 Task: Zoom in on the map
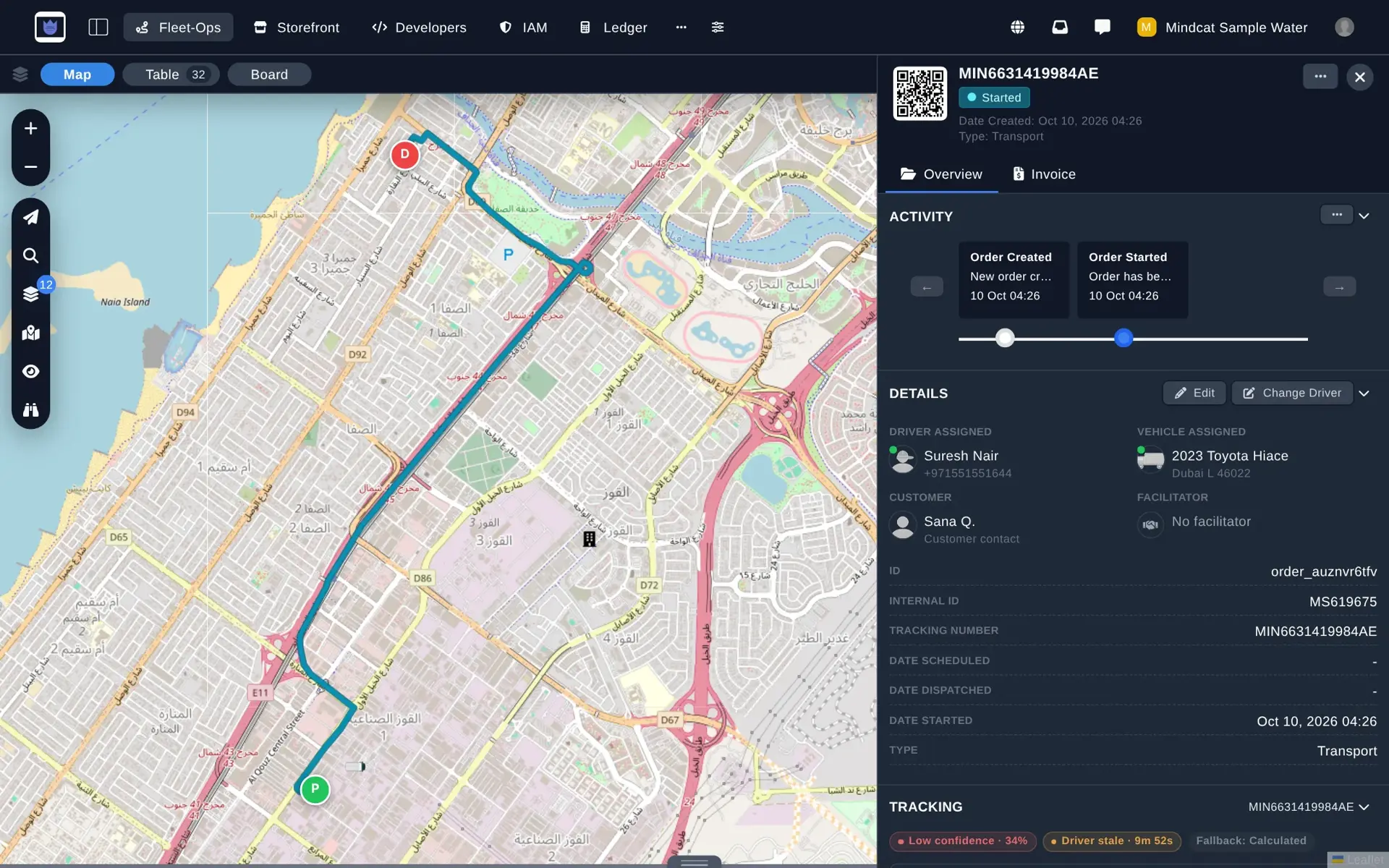[30, 129]
